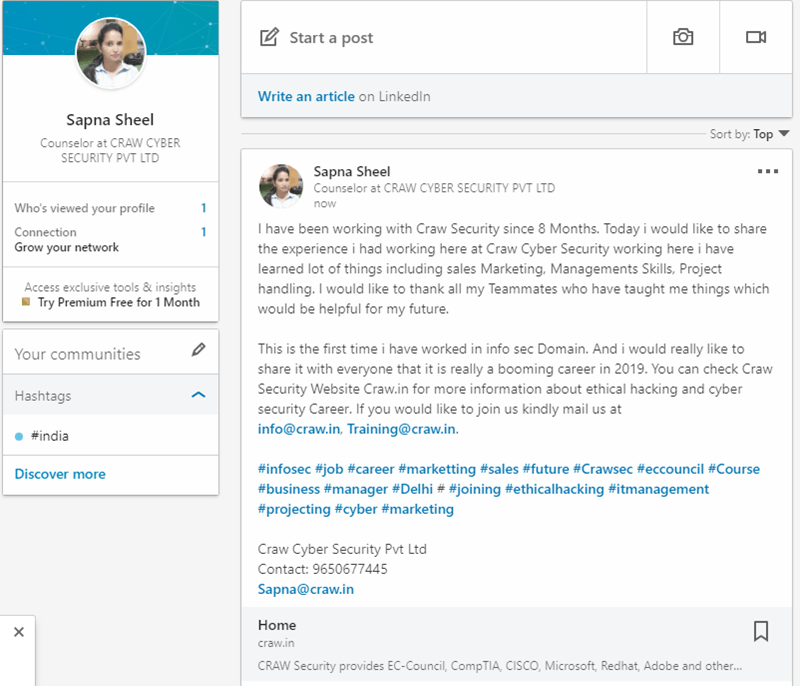The image size is (800, 686).
Task: Open the #manager hashtag
Action: [x=356, y=489]
